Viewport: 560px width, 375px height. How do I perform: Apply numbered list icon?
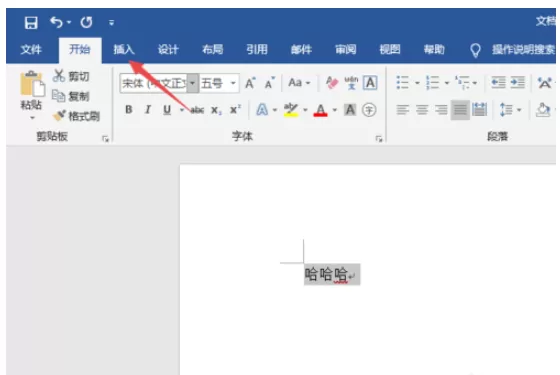[x=432, y=83]
